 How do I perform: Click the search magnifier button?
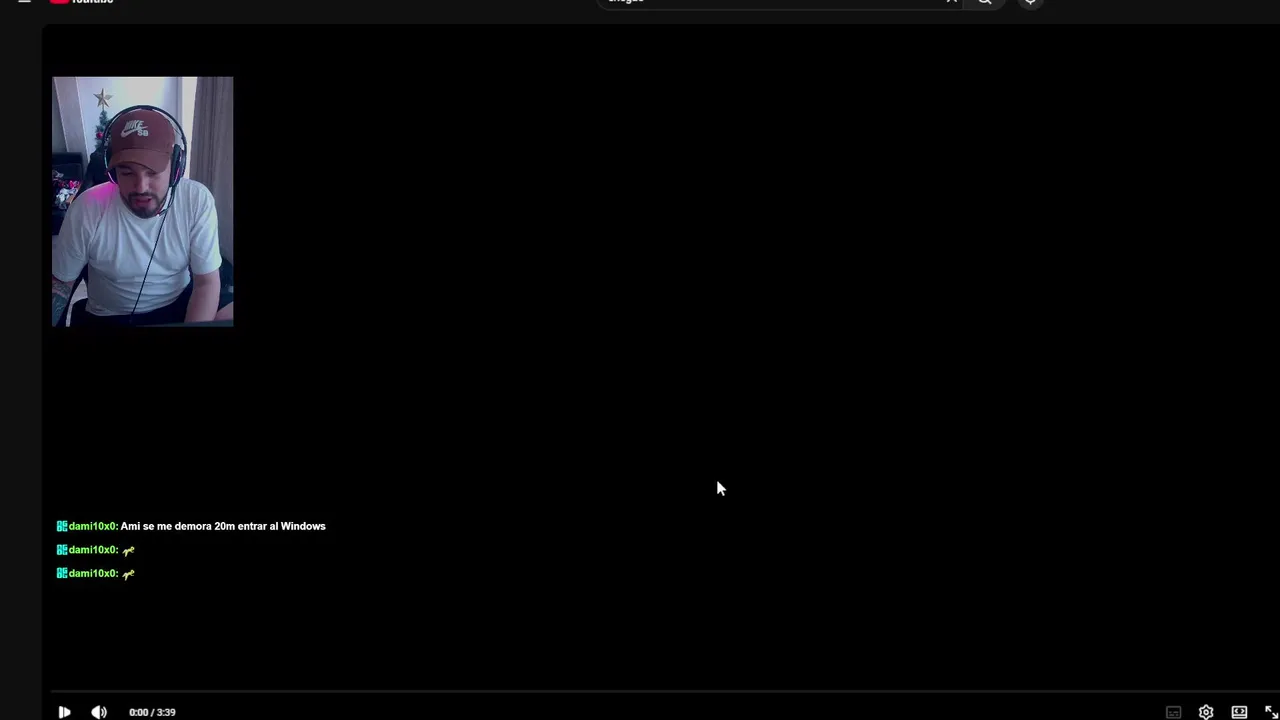(x=985, y=2)
